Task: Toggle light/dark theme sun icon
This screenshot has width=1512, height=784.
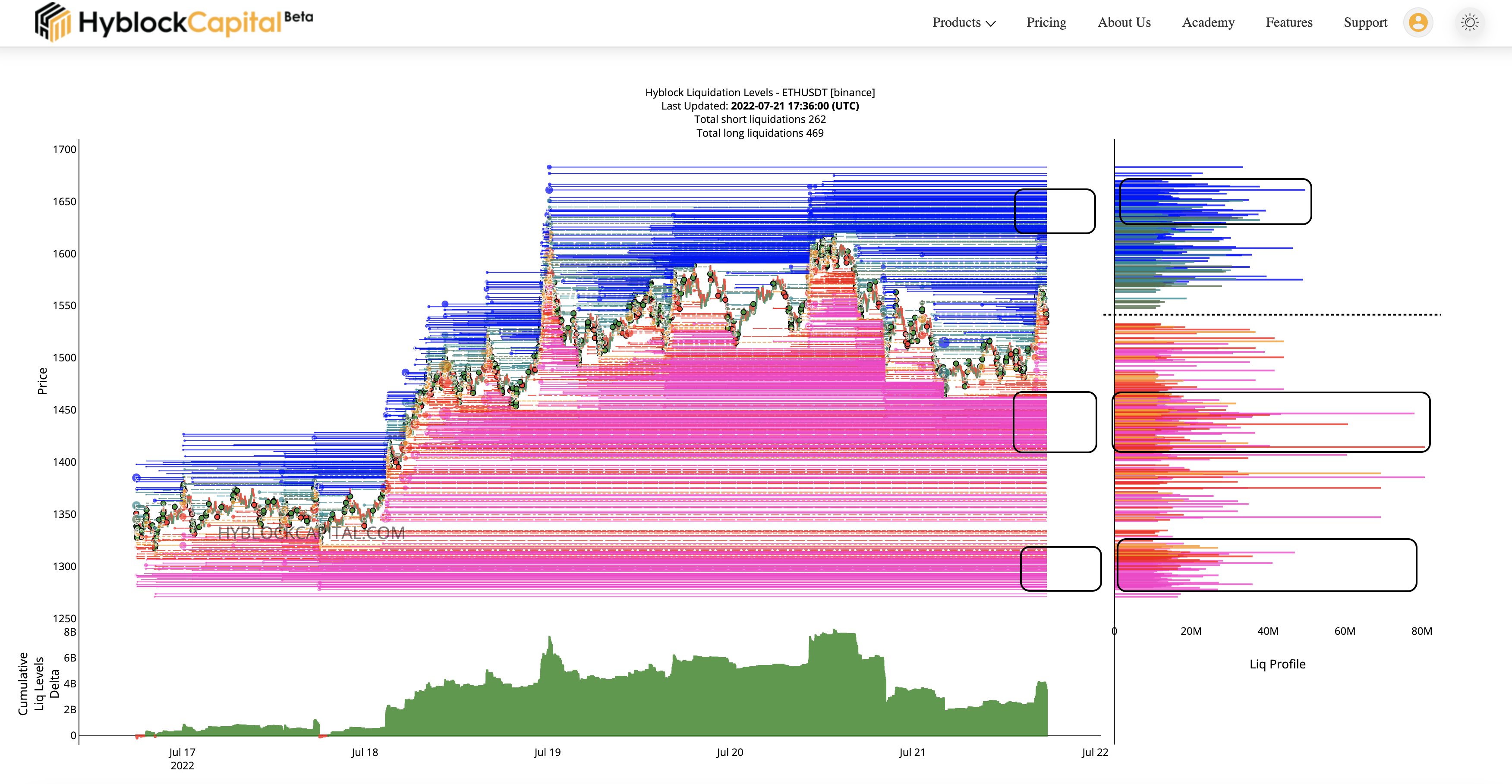Action: [x=1470, y=22]
